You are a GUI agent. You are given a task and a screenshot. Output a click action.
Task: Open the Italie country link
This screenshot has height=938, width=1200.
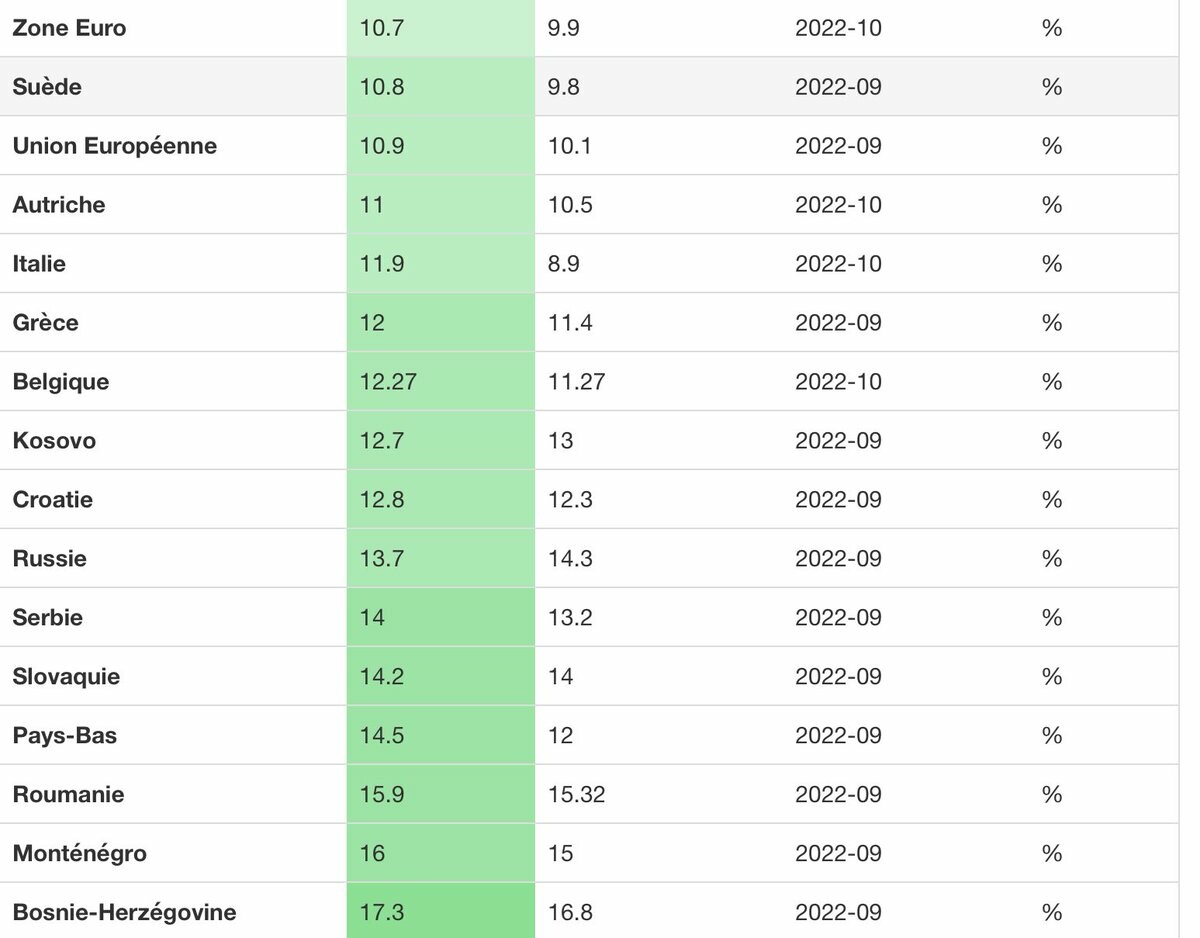(x=39, y=264)
